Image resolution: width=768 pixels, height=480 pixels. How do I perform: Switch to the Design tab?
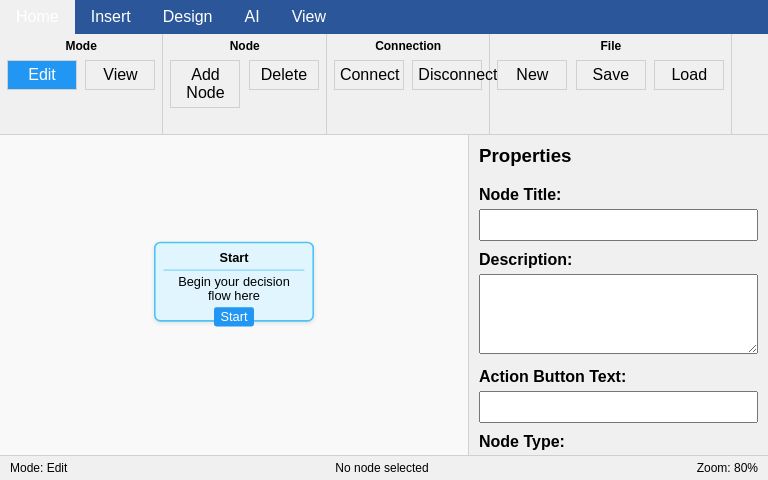(x=187, y=17)
